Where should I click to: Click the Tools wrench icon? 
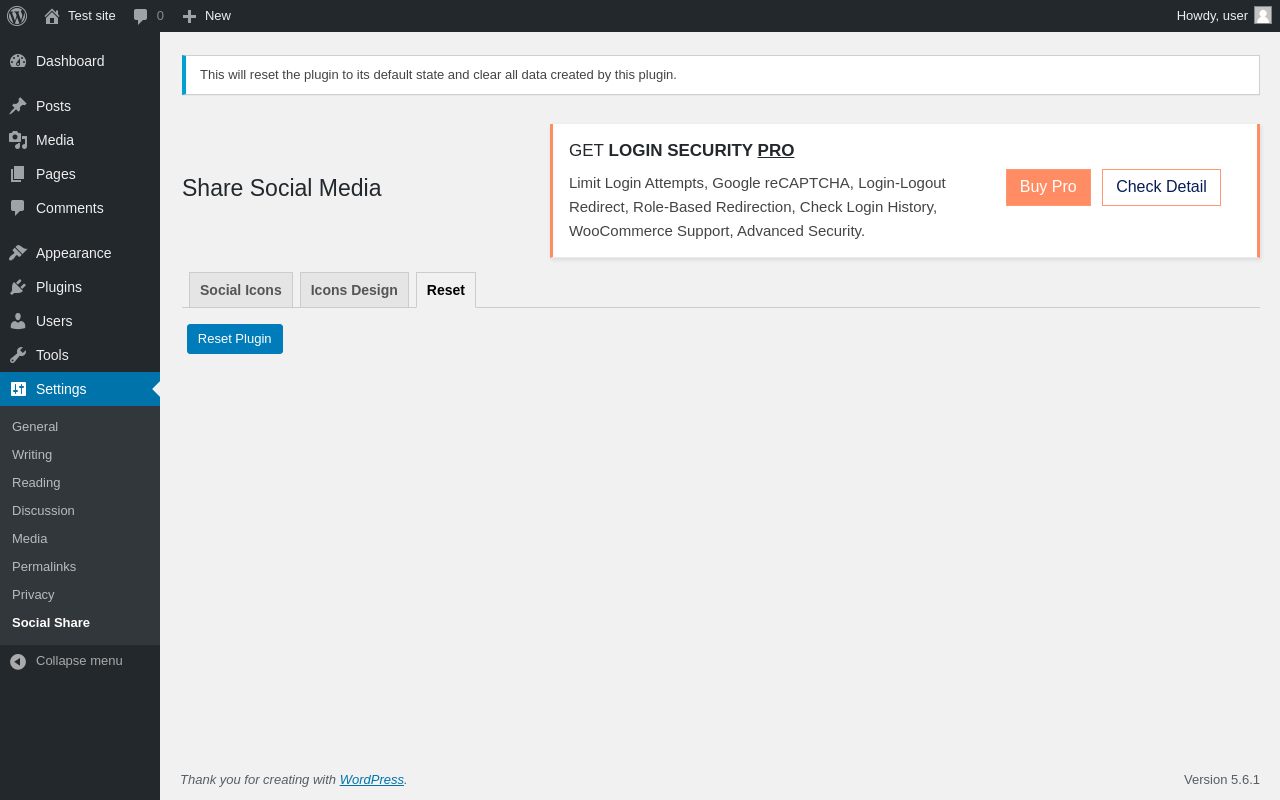[x=18, y=355]
